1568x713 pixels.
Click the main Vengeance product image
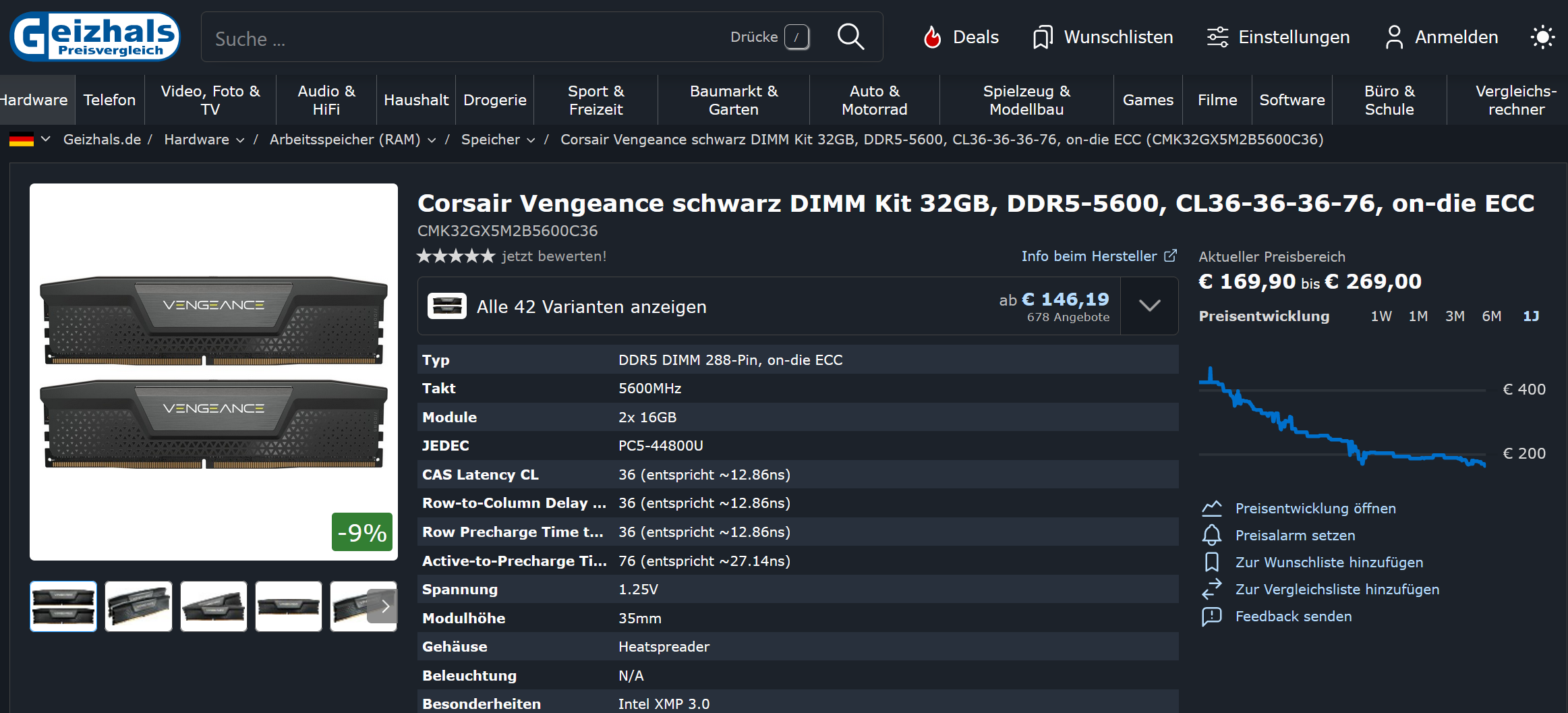214,372
